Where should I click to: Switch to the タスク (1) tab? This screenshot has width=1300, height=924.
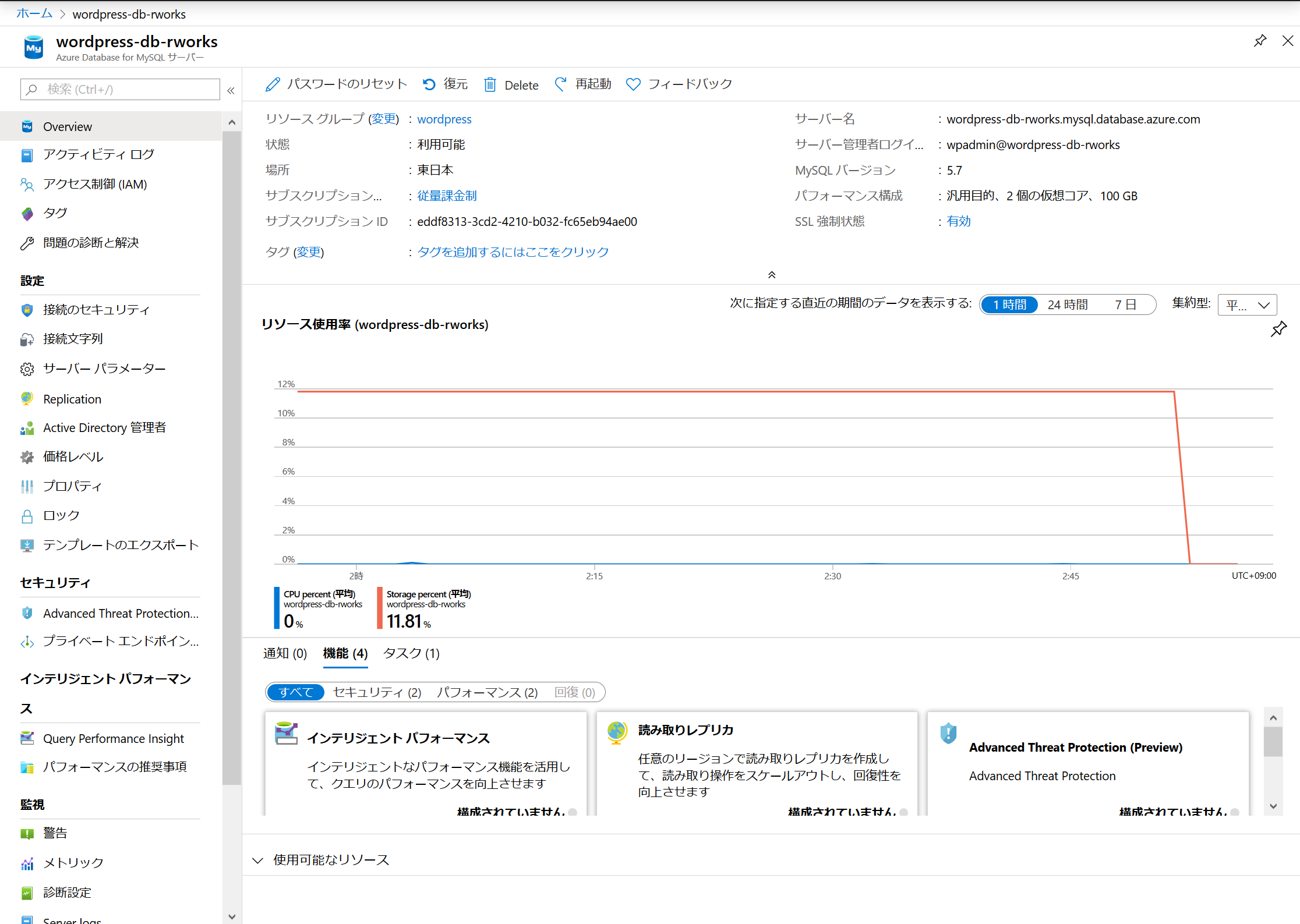tap(411, 653)
